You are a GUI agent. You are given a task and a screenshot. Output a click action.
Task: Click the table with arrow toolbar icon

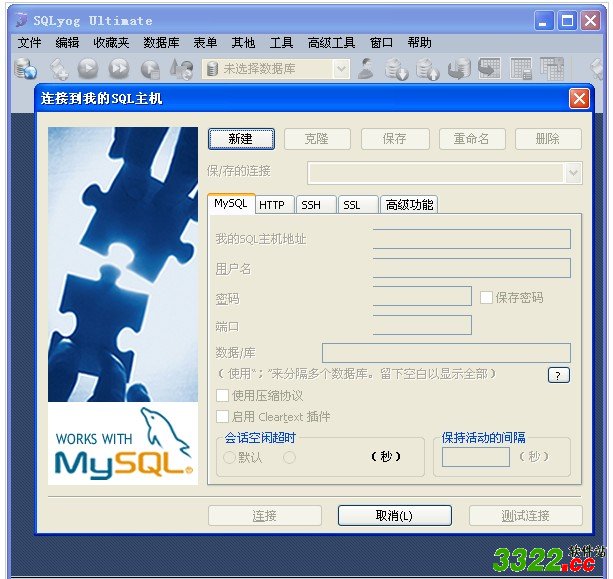click(489, 68)
